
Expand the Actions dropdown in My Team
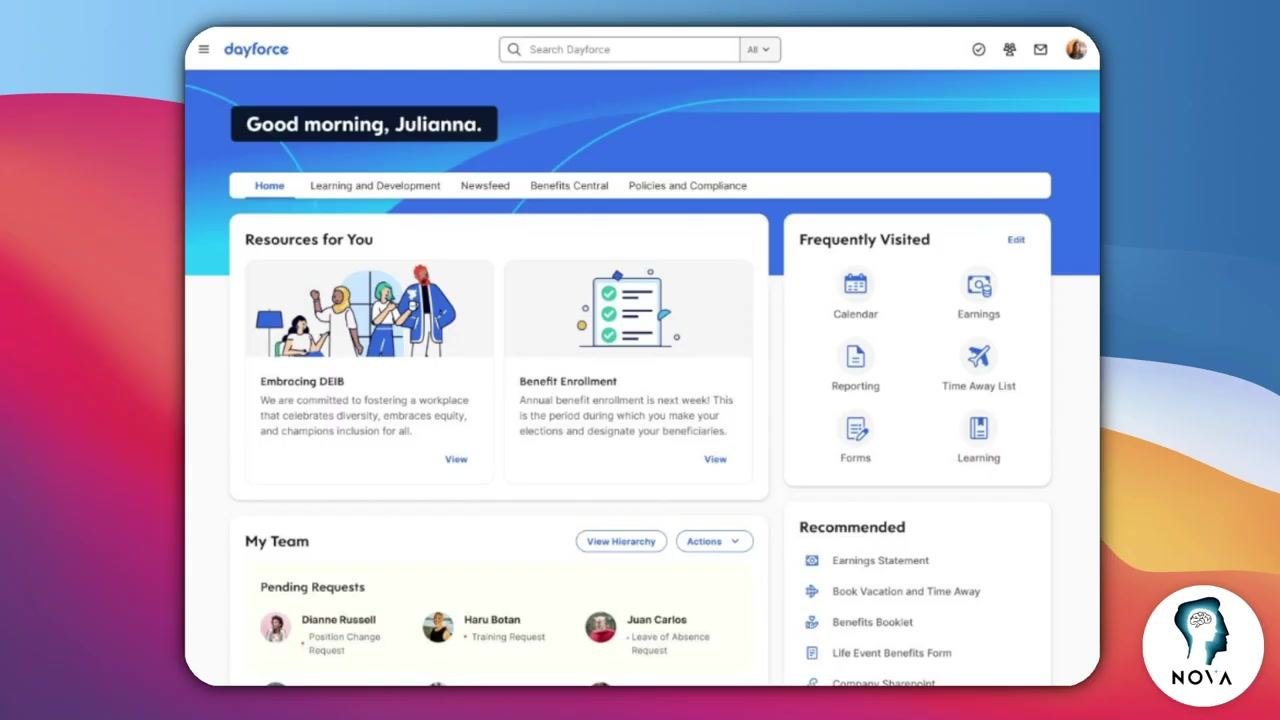(x=714, y=541)
